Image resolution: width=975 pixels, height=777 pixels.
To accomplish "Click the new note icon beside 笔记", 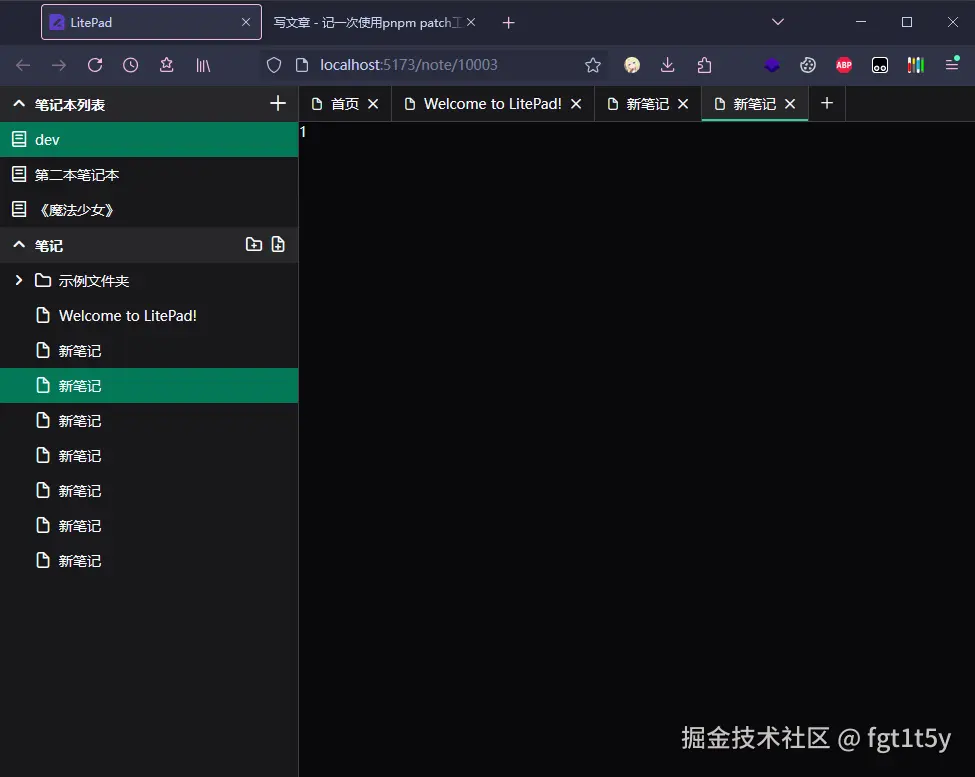I will (279, 244).
